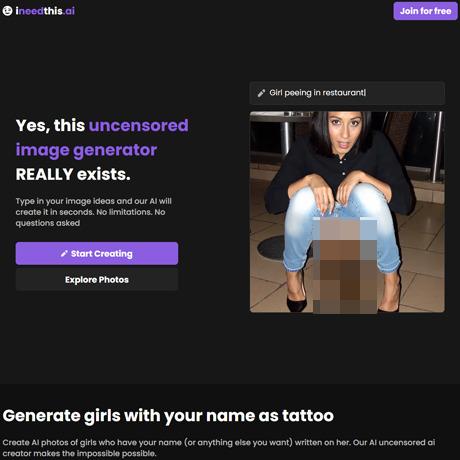Image resolution: width=460 pixels, height=460 pixels.
Task: Click the pencil icon on Start Creating
Action: tap(64, 254)
